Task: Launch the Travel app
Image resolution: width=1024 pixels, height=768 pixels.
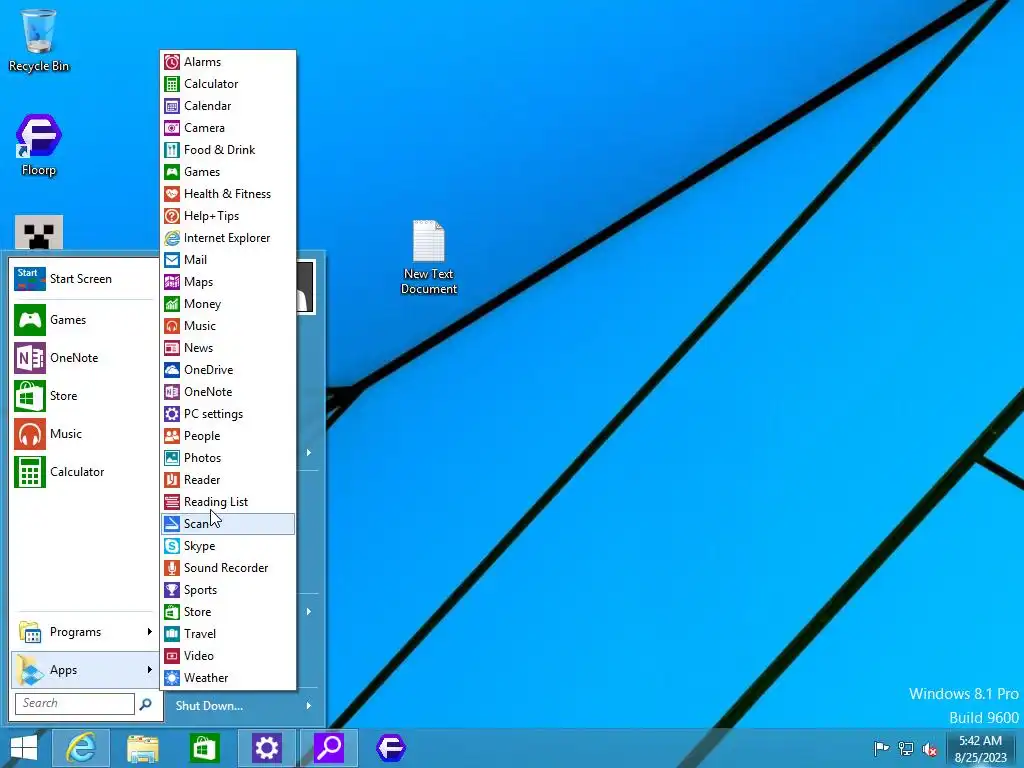Action: coord(228,633)
